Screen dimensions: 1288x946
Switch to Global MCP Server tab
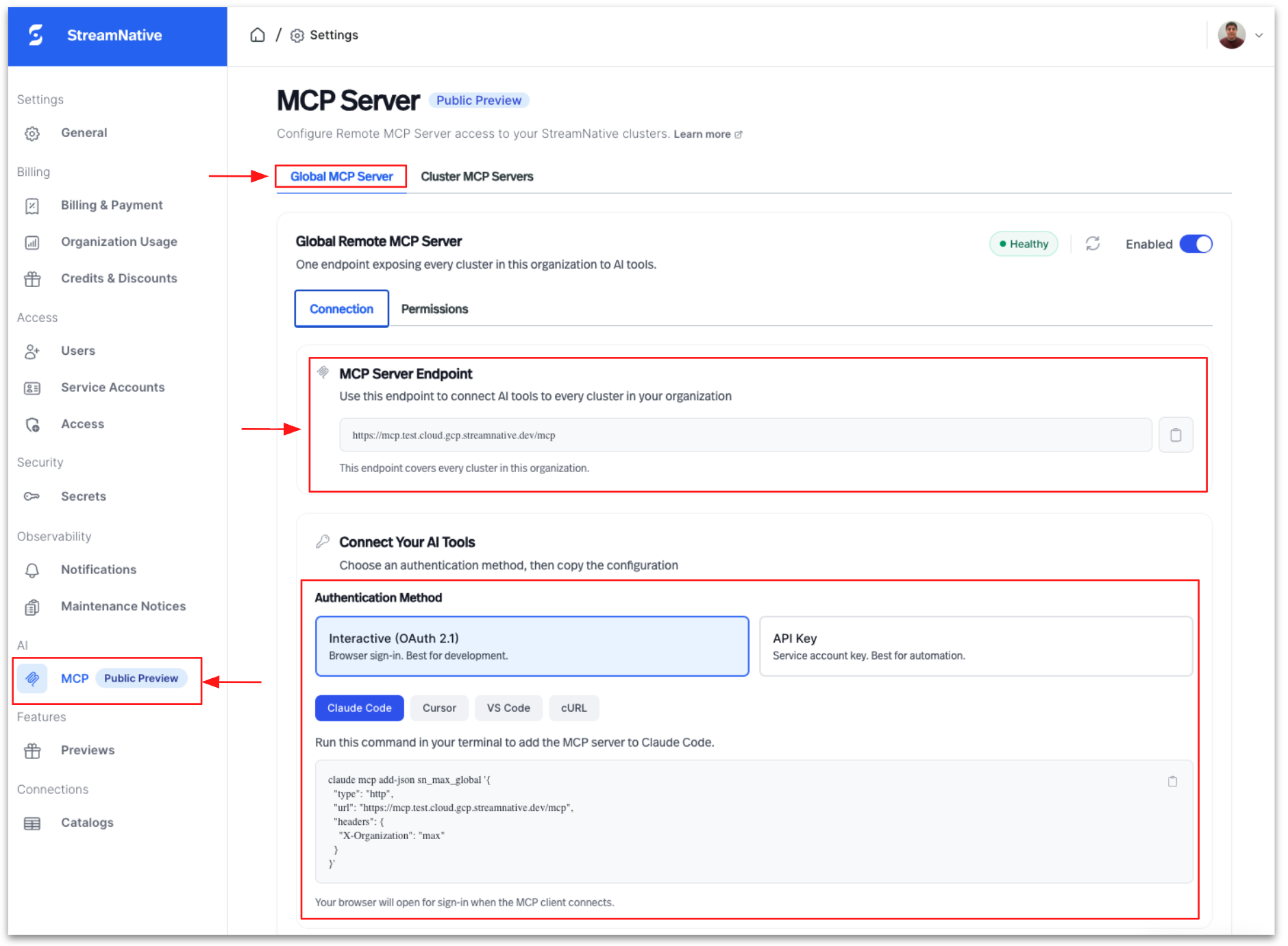point(341,177)
